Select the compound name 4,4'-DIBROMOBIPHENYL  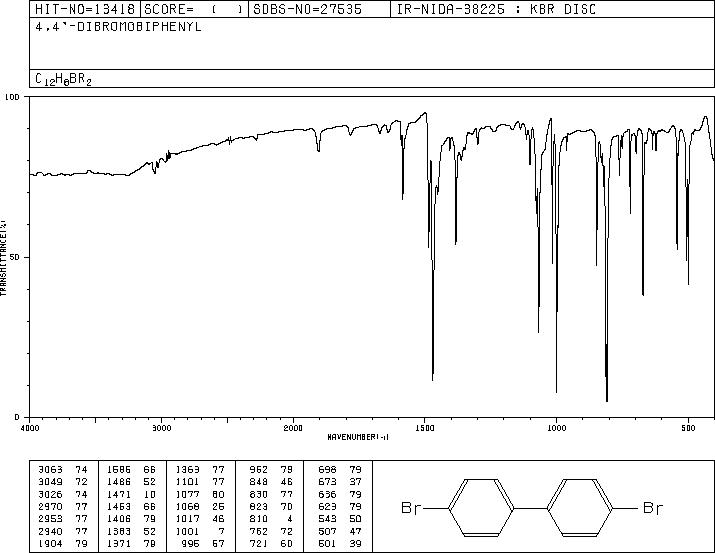[118, 27]
